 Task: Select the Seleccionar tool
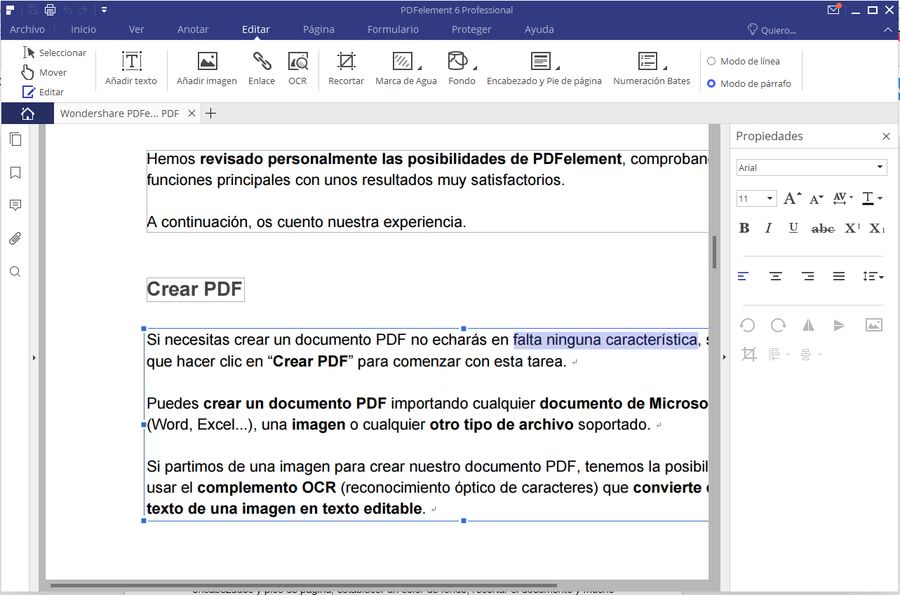point(54,53)
